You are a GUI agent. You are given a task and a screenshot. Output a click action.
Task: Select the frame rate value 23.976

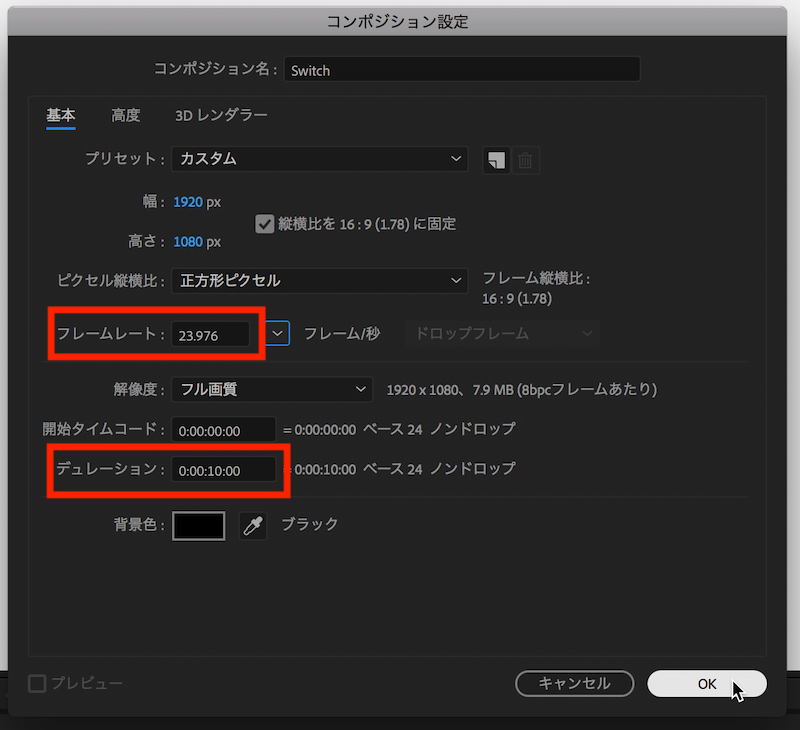(x=210, y=334)
